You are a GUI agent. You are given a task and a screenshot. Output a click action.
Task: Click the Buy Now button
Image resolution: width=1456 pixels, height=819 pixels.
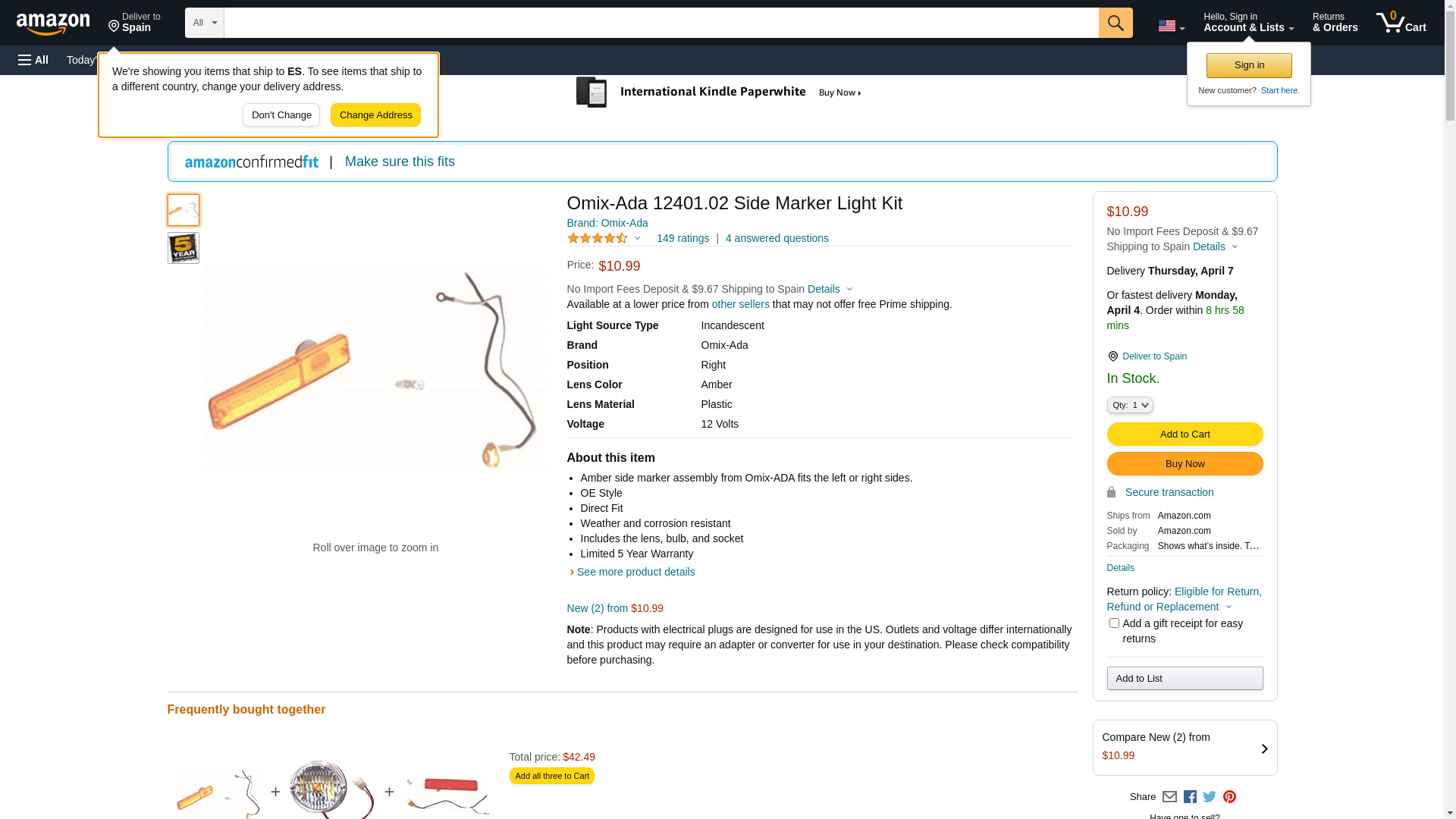1185,464
